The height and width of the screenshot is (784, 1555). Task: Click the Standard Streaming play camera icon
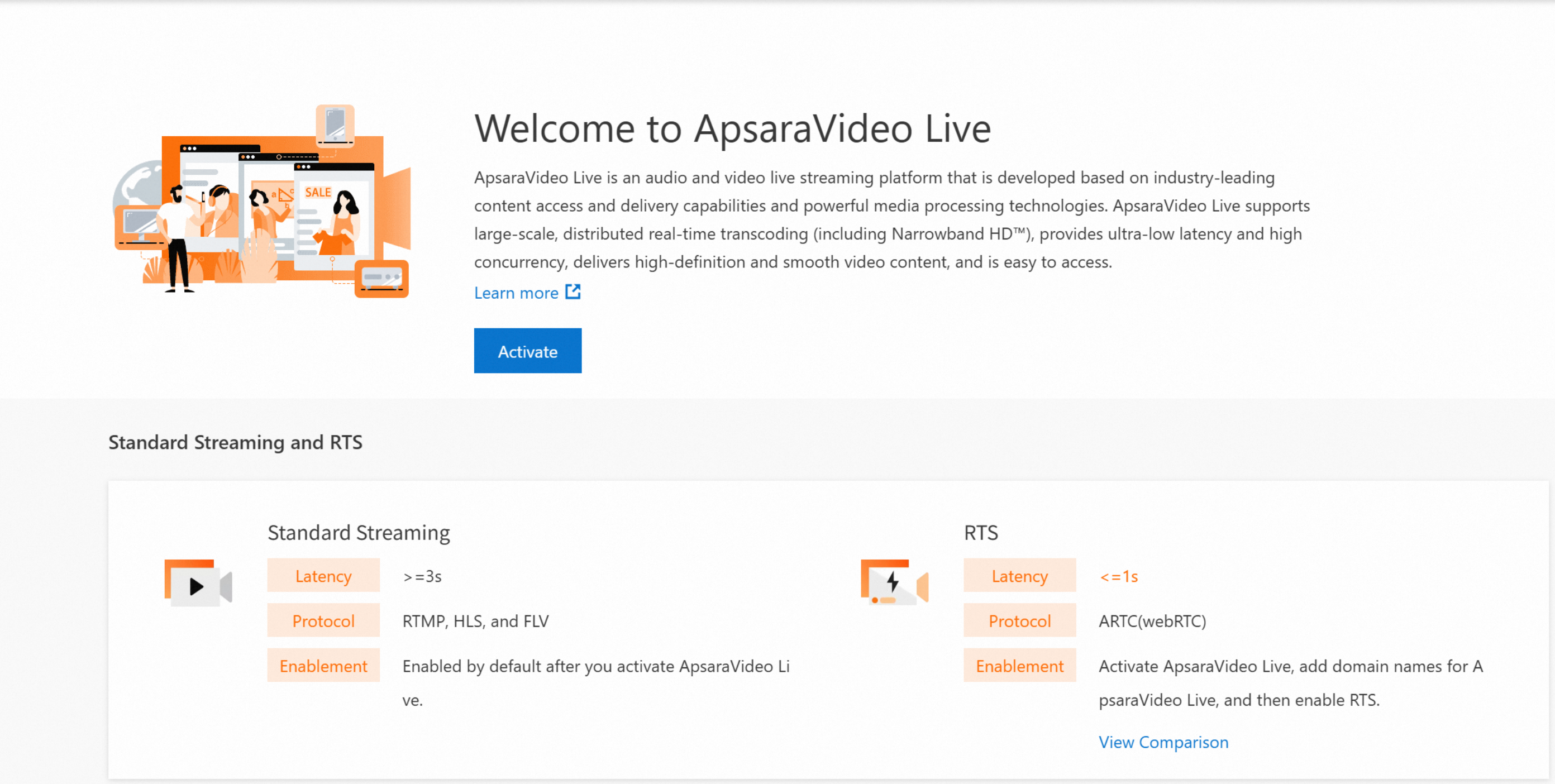[198, 583]
